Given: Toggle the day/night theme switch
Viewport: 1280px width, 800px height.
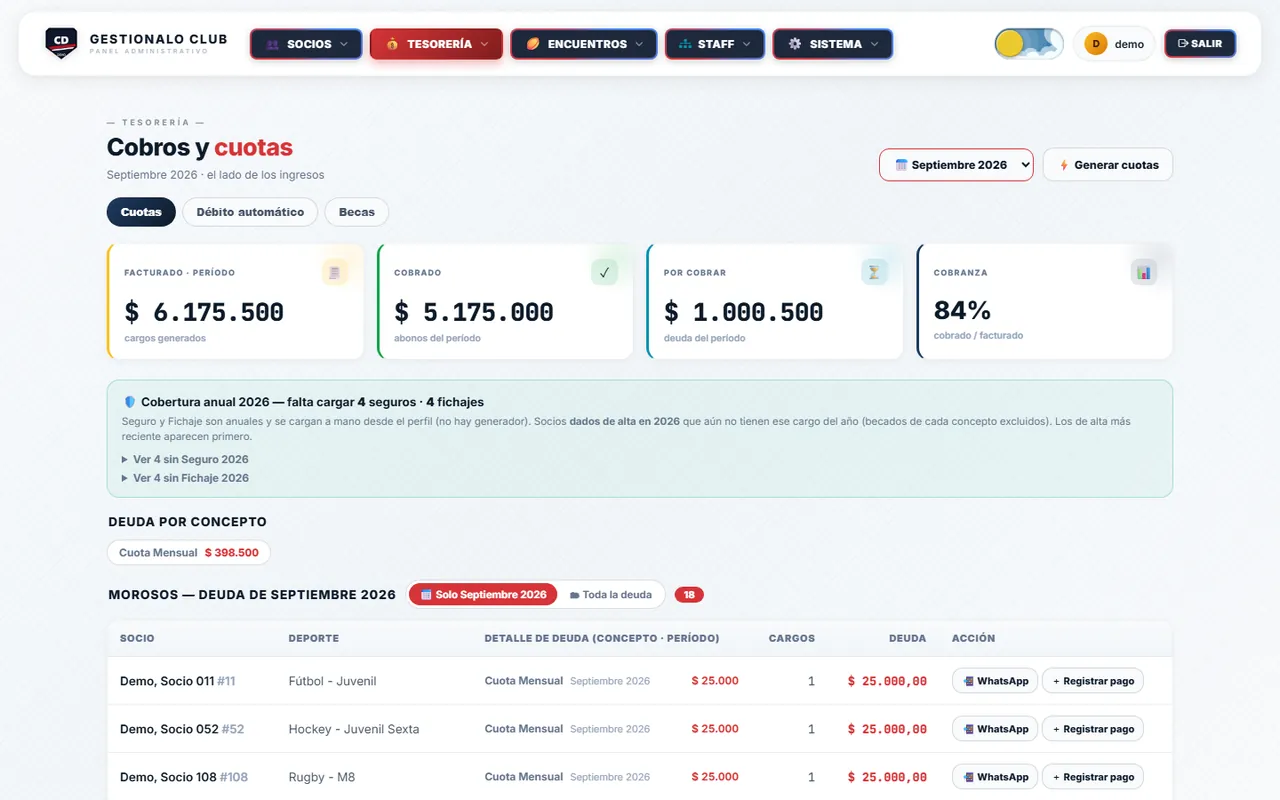Looking at the screenshot, I should pyautogui.click(x=1029, y=44).
